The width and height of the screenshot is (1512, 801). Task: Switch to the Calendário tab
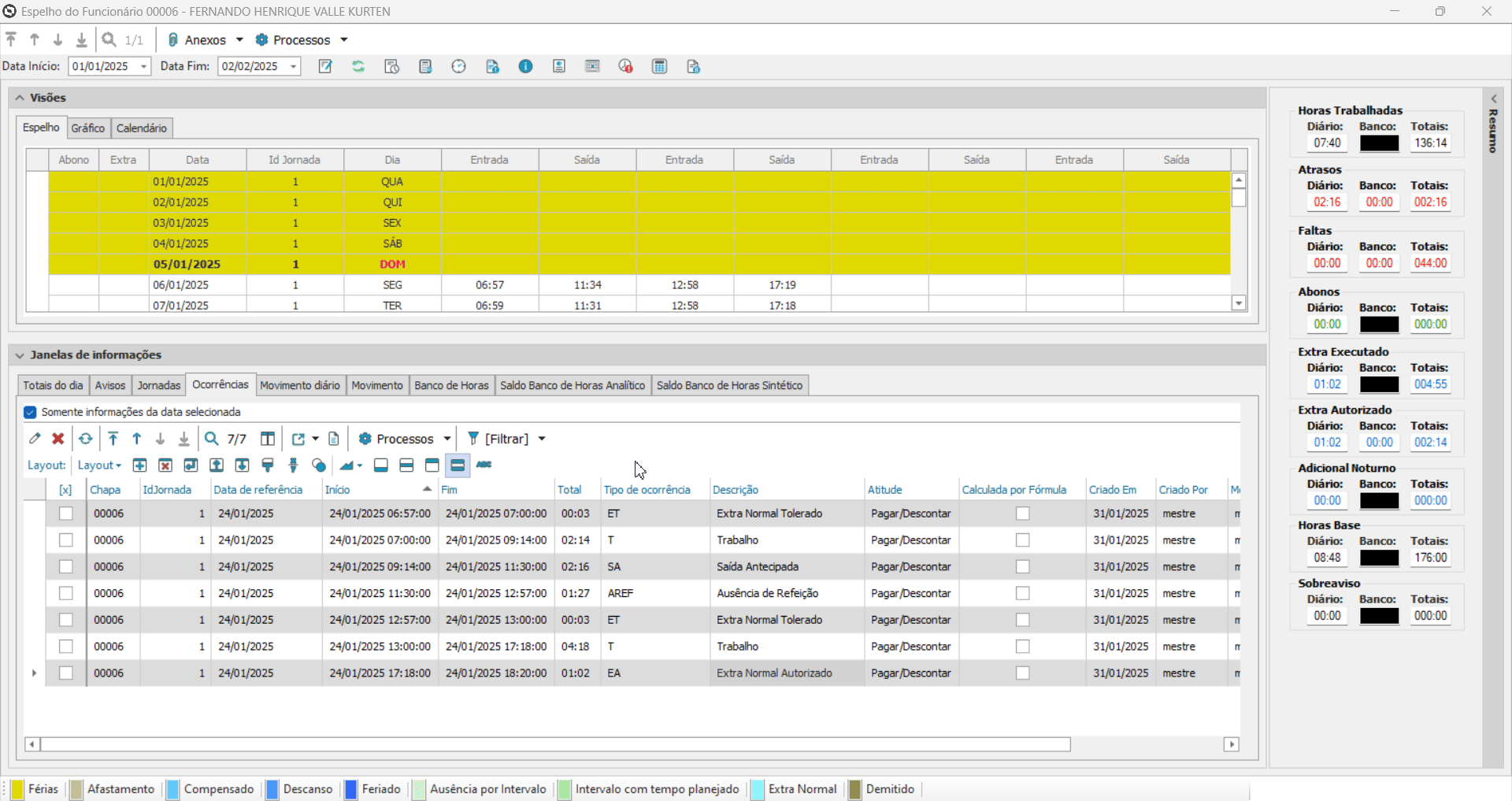142,128
